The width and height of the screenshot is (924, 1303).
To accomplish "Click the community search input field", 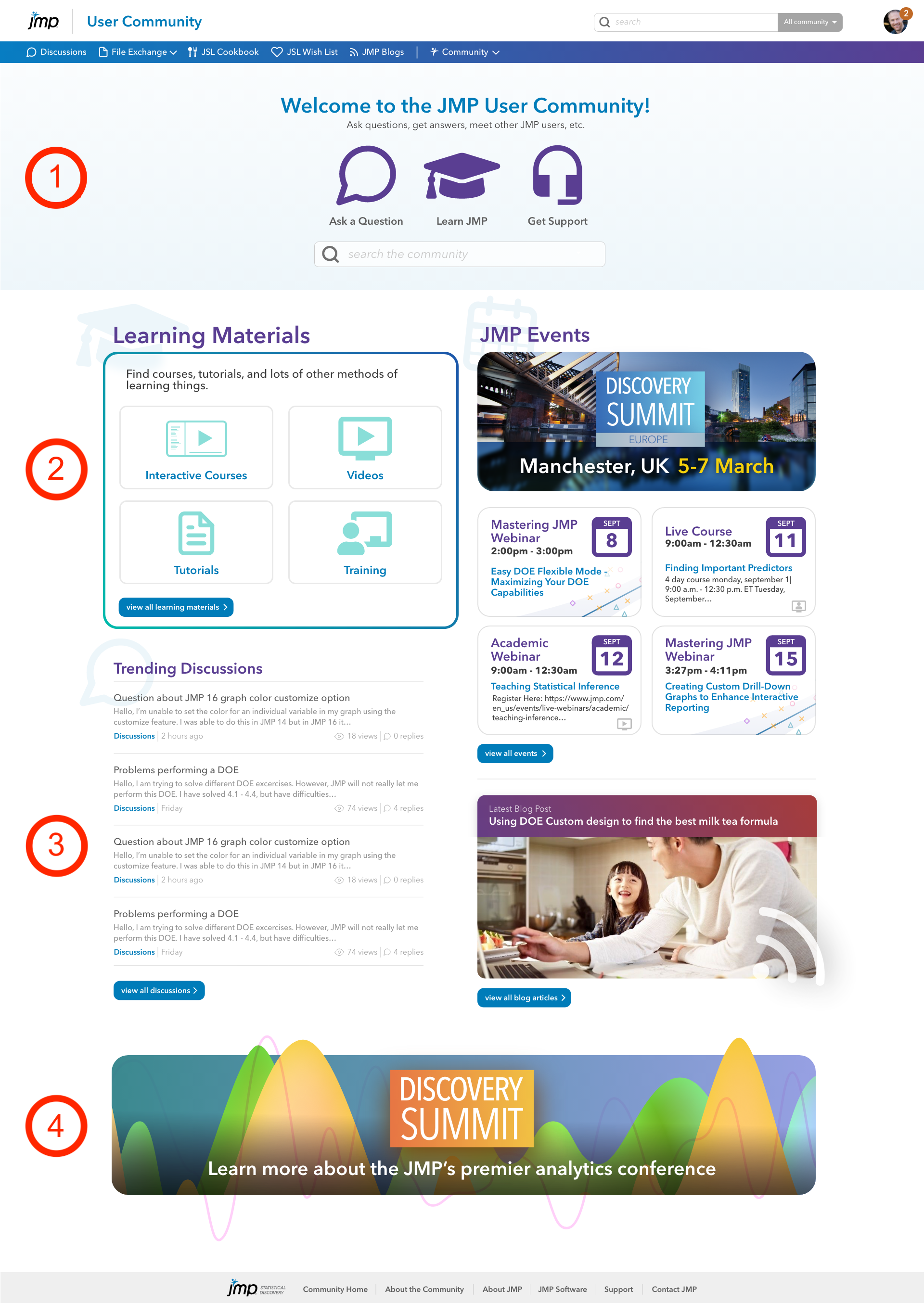I will pyautogui.click(x=462, y=254).
